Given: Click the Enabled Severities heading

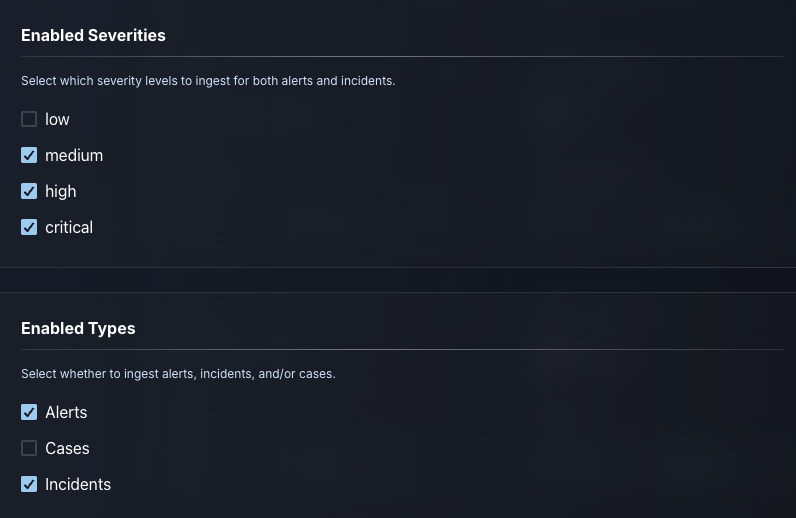Looking at the screenshot, I should tap(93, 35).
